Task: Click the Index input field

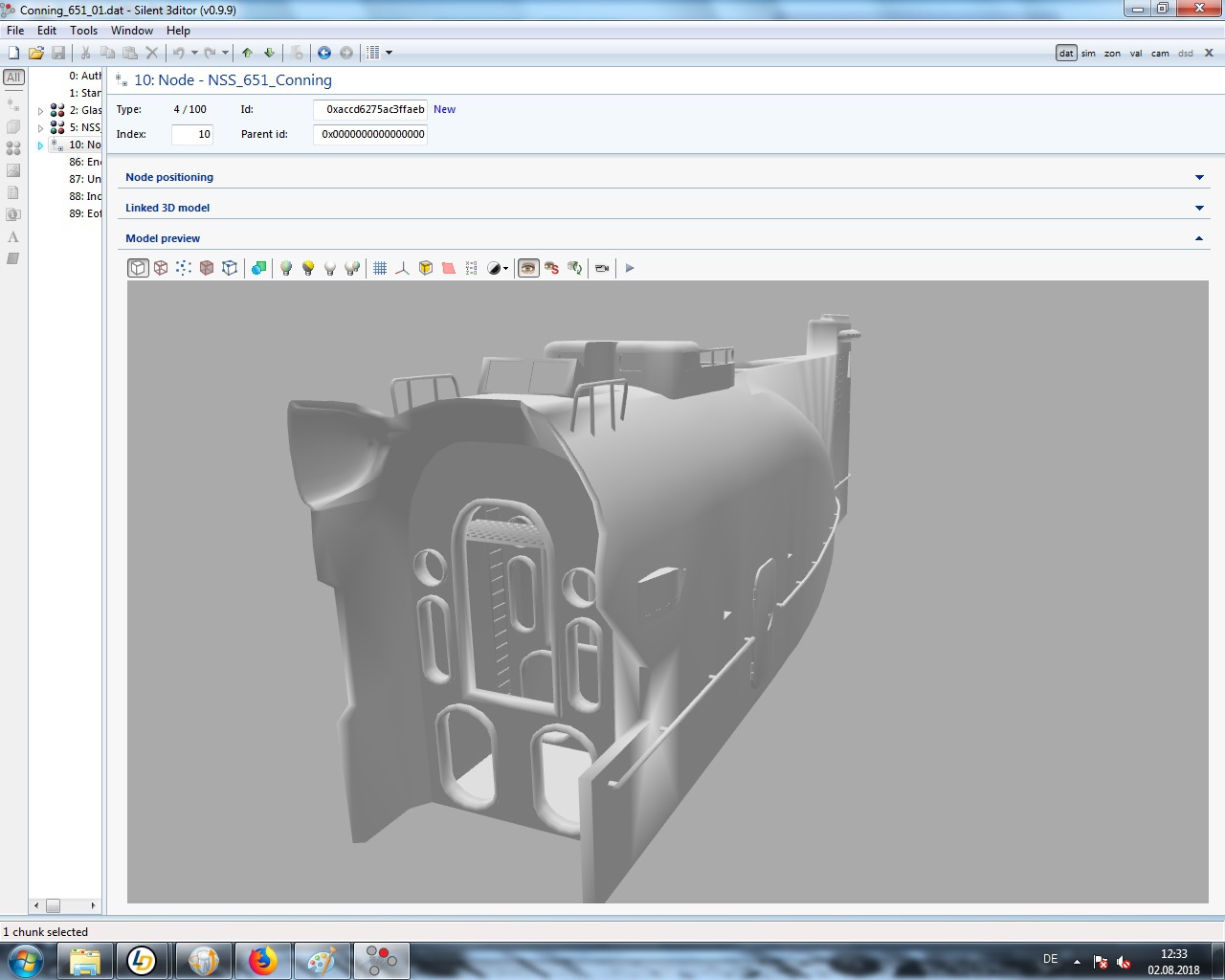Action: (191, 135)
